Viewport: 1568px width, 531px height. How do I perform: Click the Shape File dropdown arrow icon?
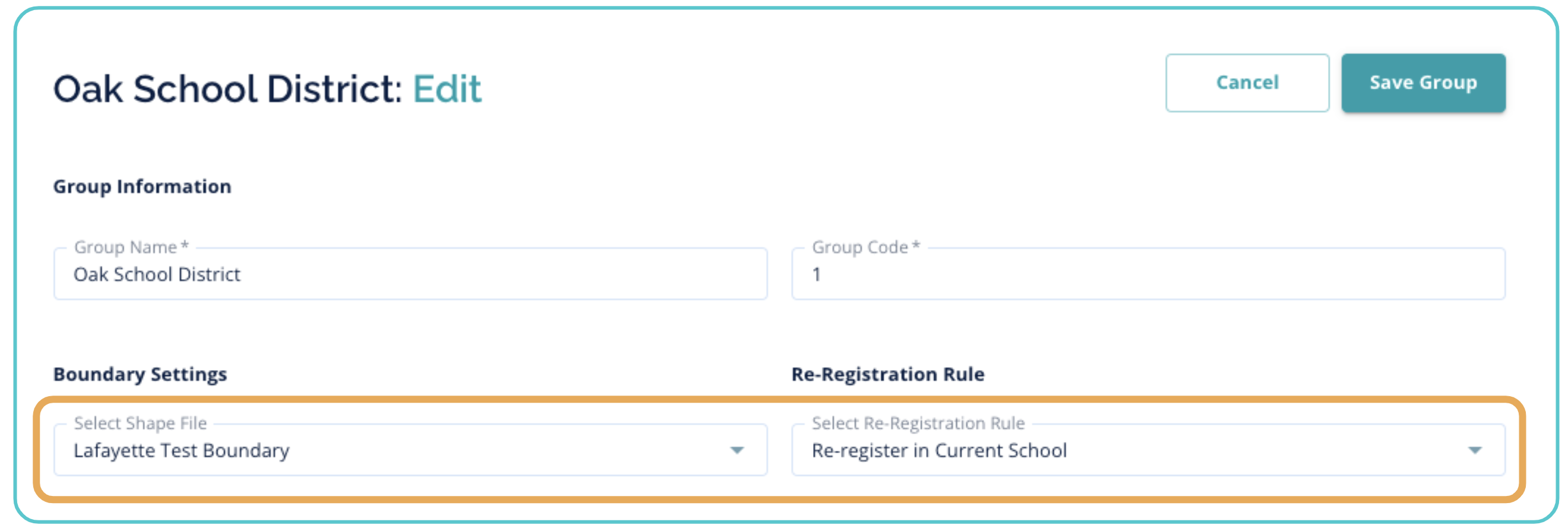pos(737,451)
